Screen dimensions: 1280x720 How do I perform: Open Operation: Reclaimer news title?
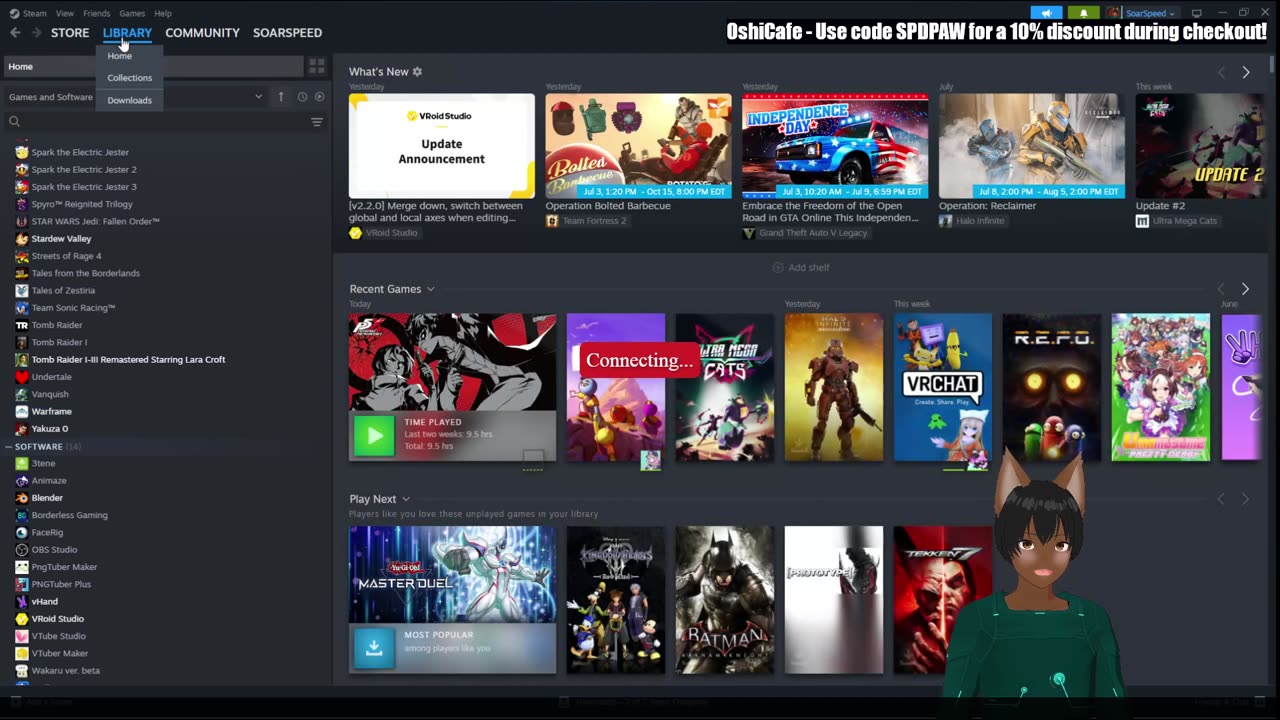coord(988,206)
